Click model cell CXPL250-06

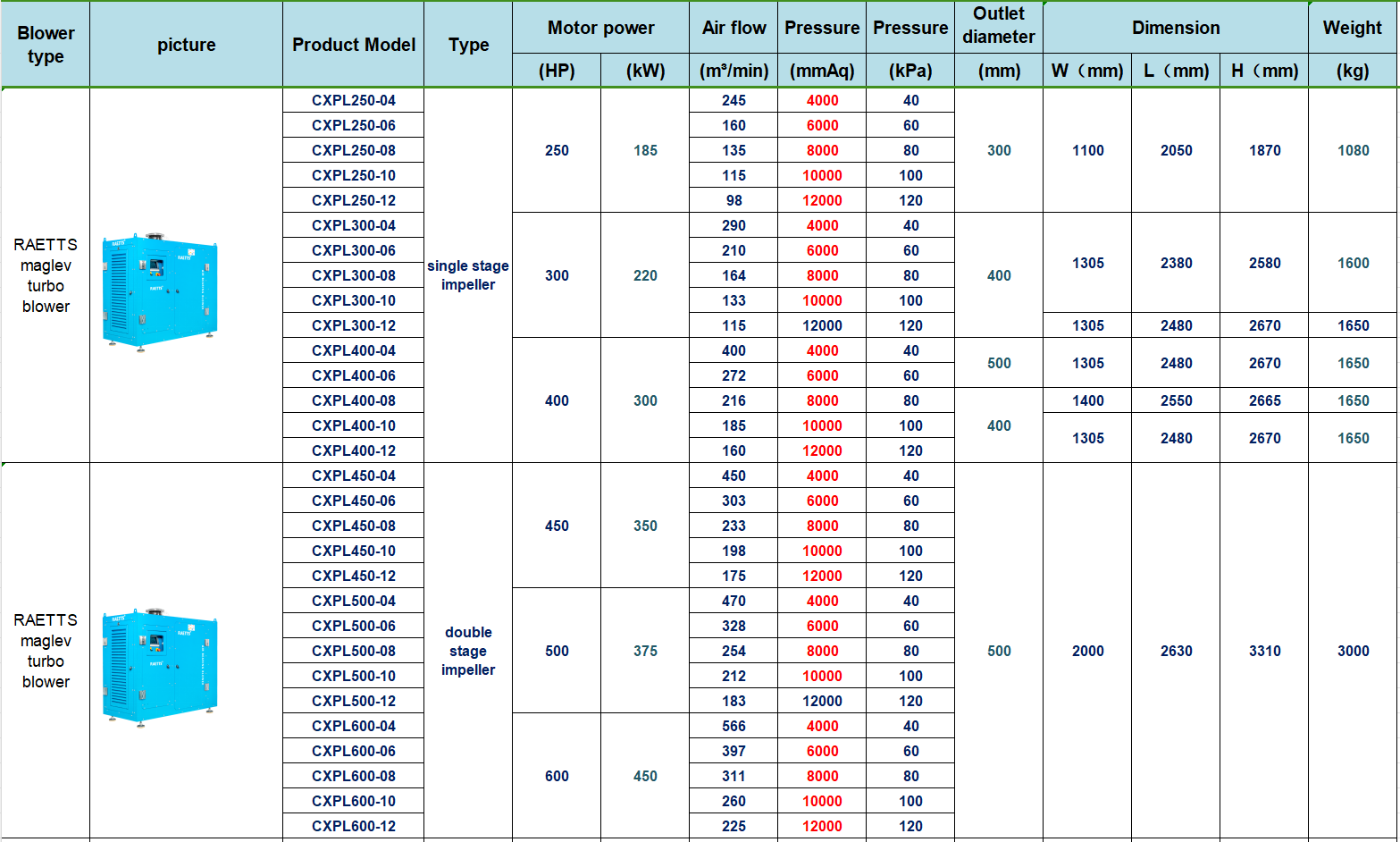pos(354,125)
